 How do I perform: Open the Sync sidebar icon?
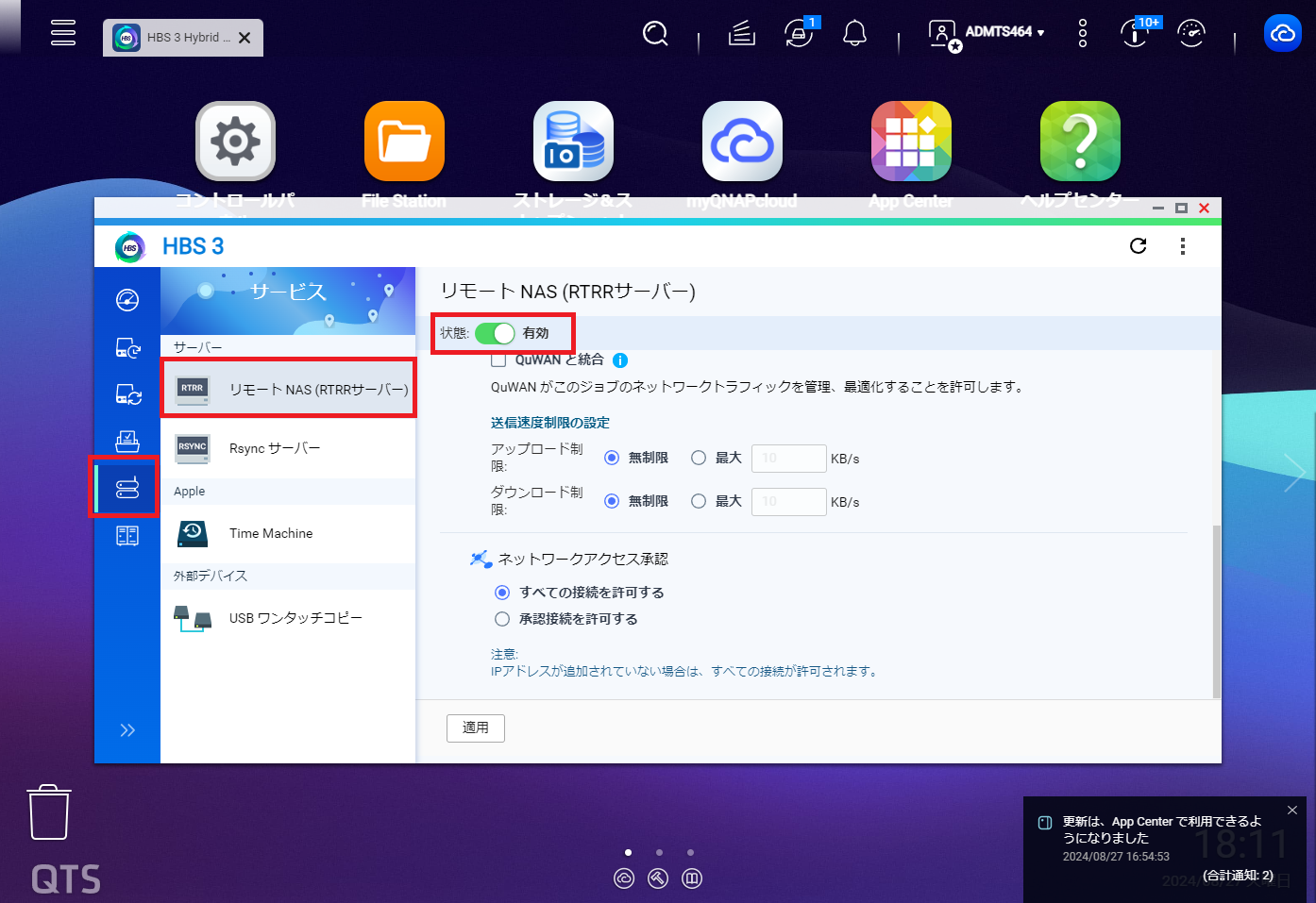click(x=127, y=394)
